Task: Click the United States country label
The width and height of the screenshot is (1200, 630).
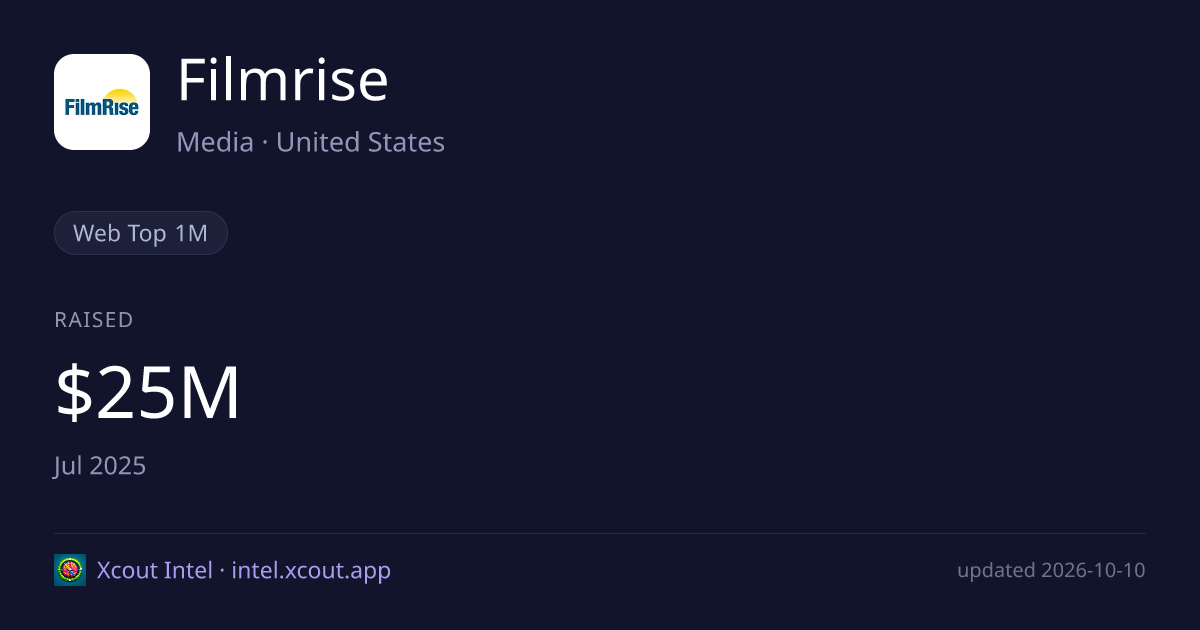Action: tap(360, 142)
